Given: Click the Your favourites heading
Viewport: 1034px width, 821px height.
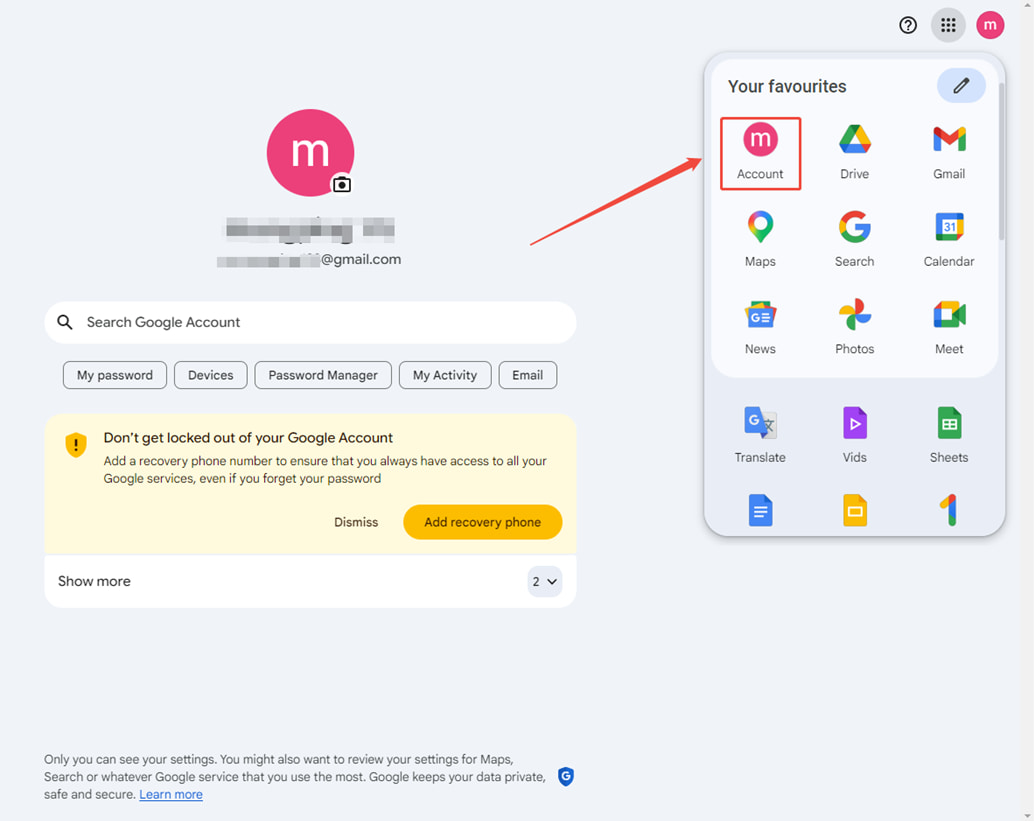Looking at the screenshot, I should click(x=787, y=86).
